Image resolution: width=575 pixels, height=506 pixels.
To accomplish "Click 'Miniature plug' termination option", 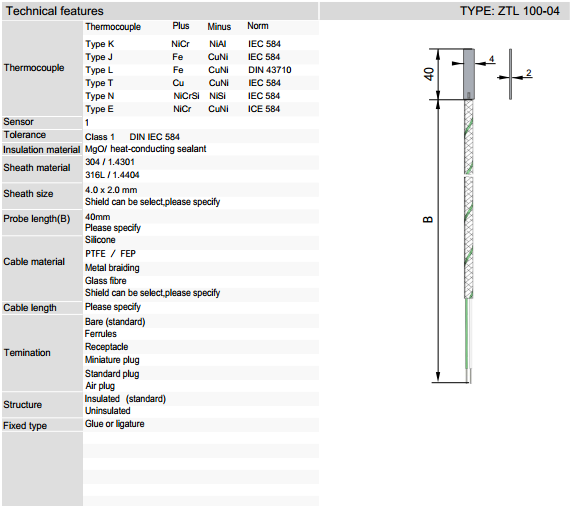I will (x=112, y=360).
